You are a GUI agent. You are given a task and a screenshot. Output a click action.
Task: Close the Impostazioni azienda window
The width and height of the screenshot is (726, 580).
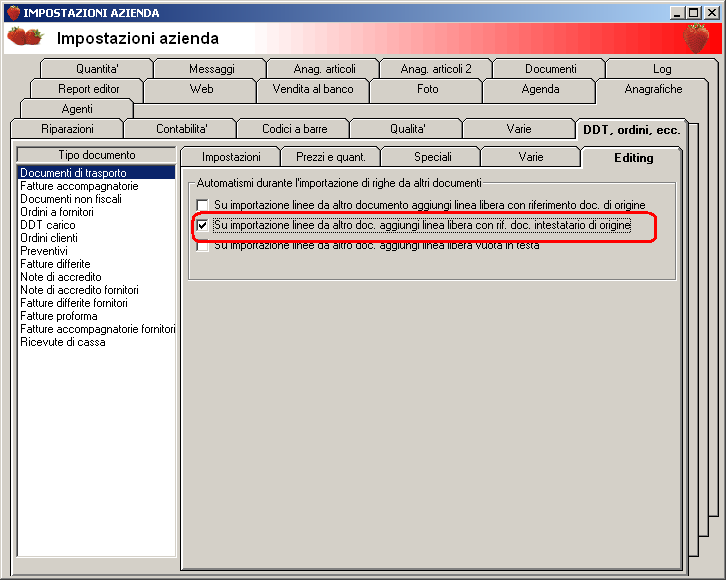point(711,13)
